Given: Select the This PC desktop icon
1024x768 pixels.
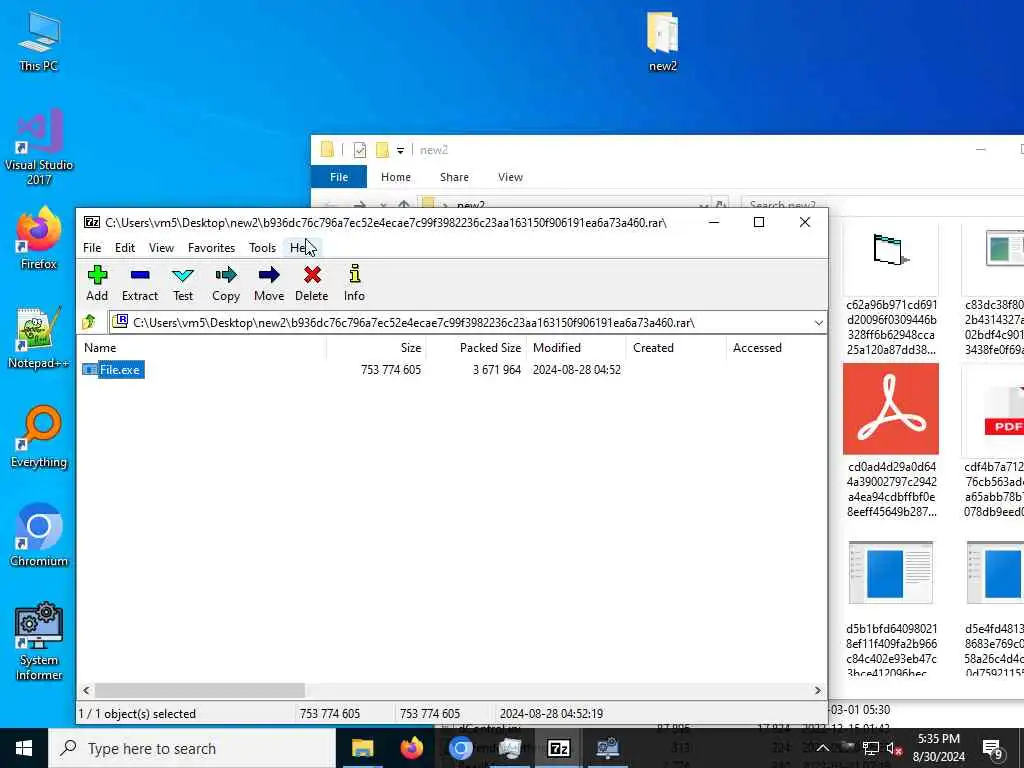Looking at the screenshot, I should point(39,42).
